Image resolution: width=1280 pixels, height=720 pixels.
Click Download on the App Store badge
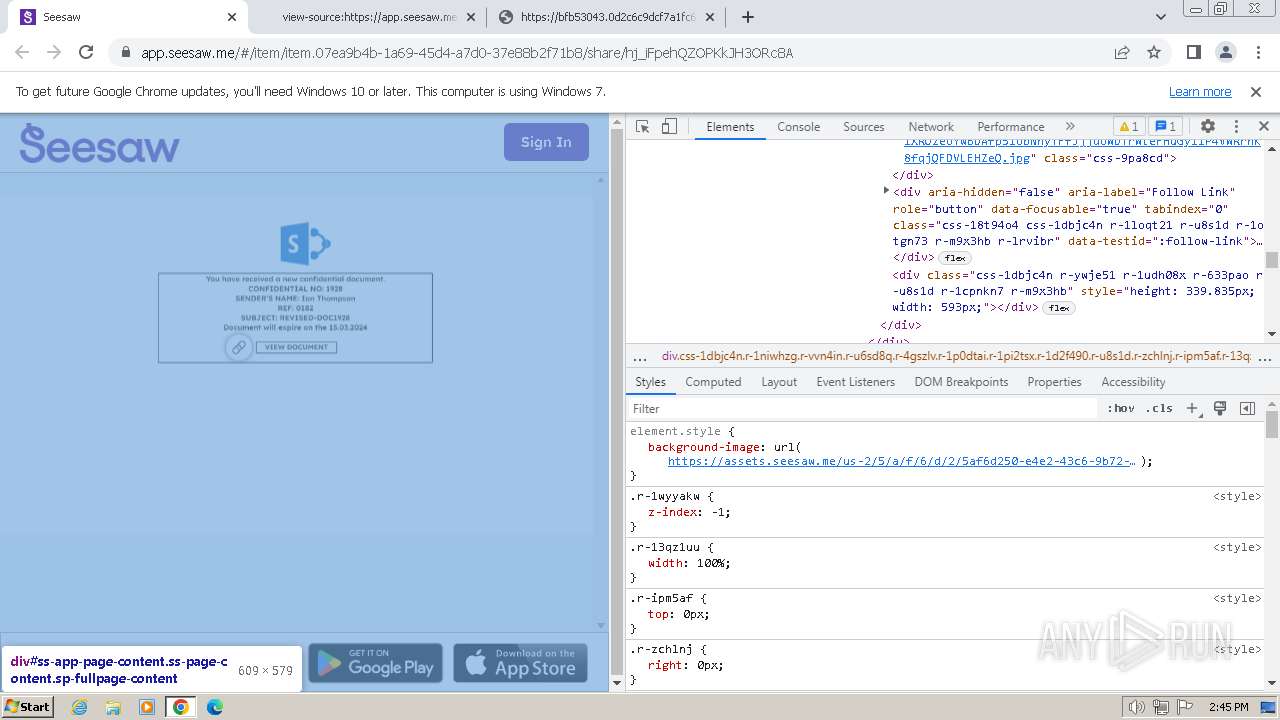click(x=520, y=663)
